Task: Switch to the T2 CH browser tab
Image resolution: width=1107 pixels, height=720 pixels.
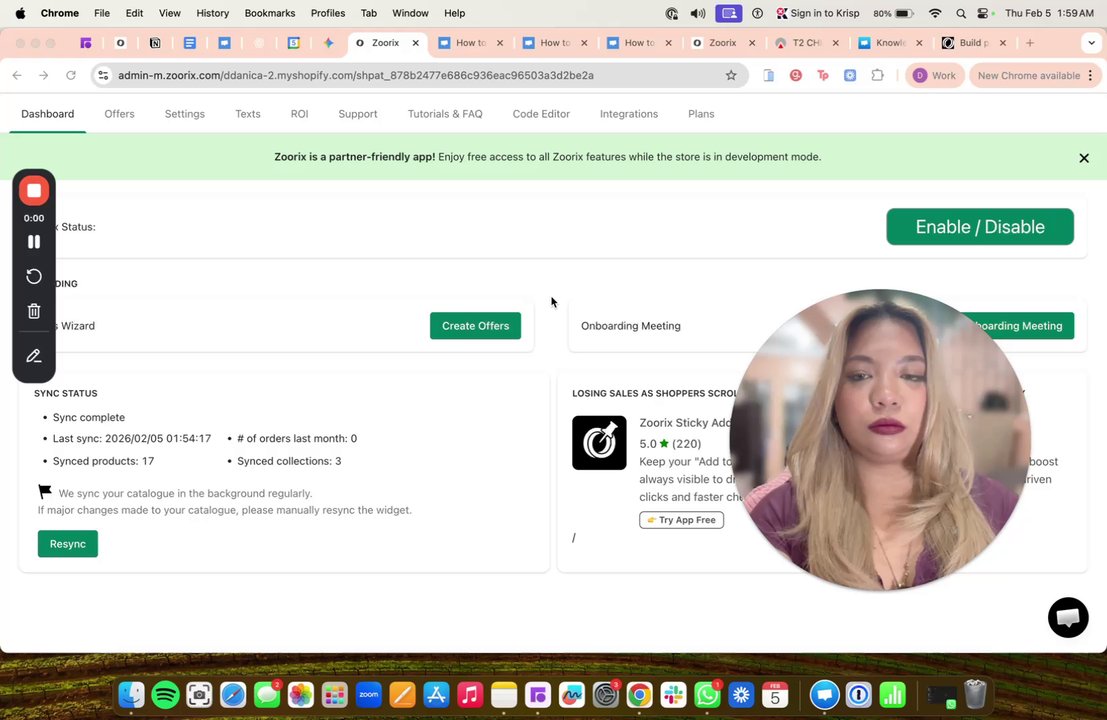Action: (x=806, y=43)
